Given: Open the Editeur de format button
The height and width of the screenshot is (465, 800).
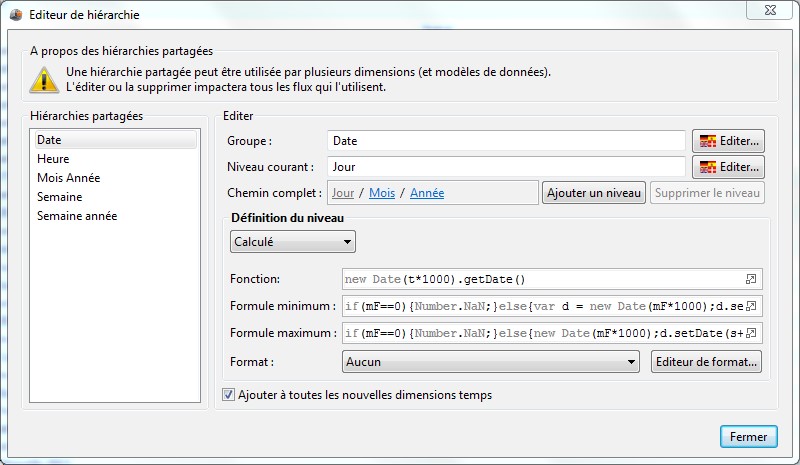Looking at the screenshot, I should tap(708, 361).
